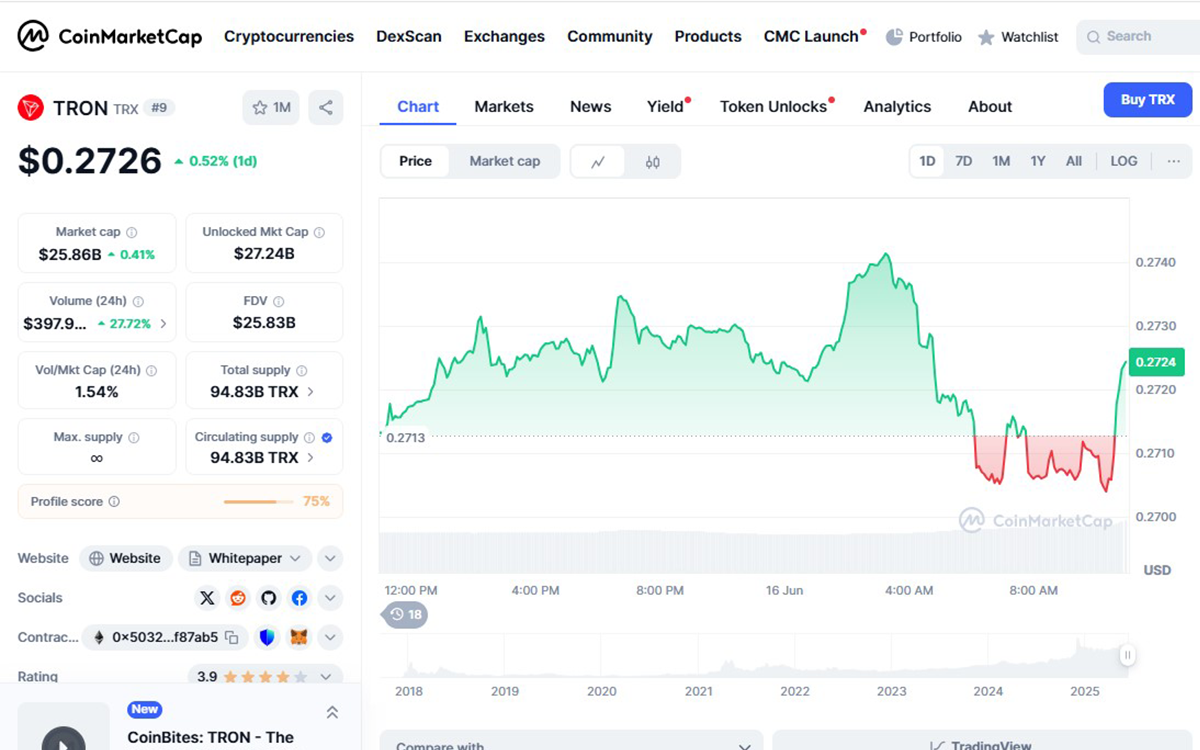Screen dimensions: 1200x750
Task: Set chart range to 1M
Action: (1001, 161)
